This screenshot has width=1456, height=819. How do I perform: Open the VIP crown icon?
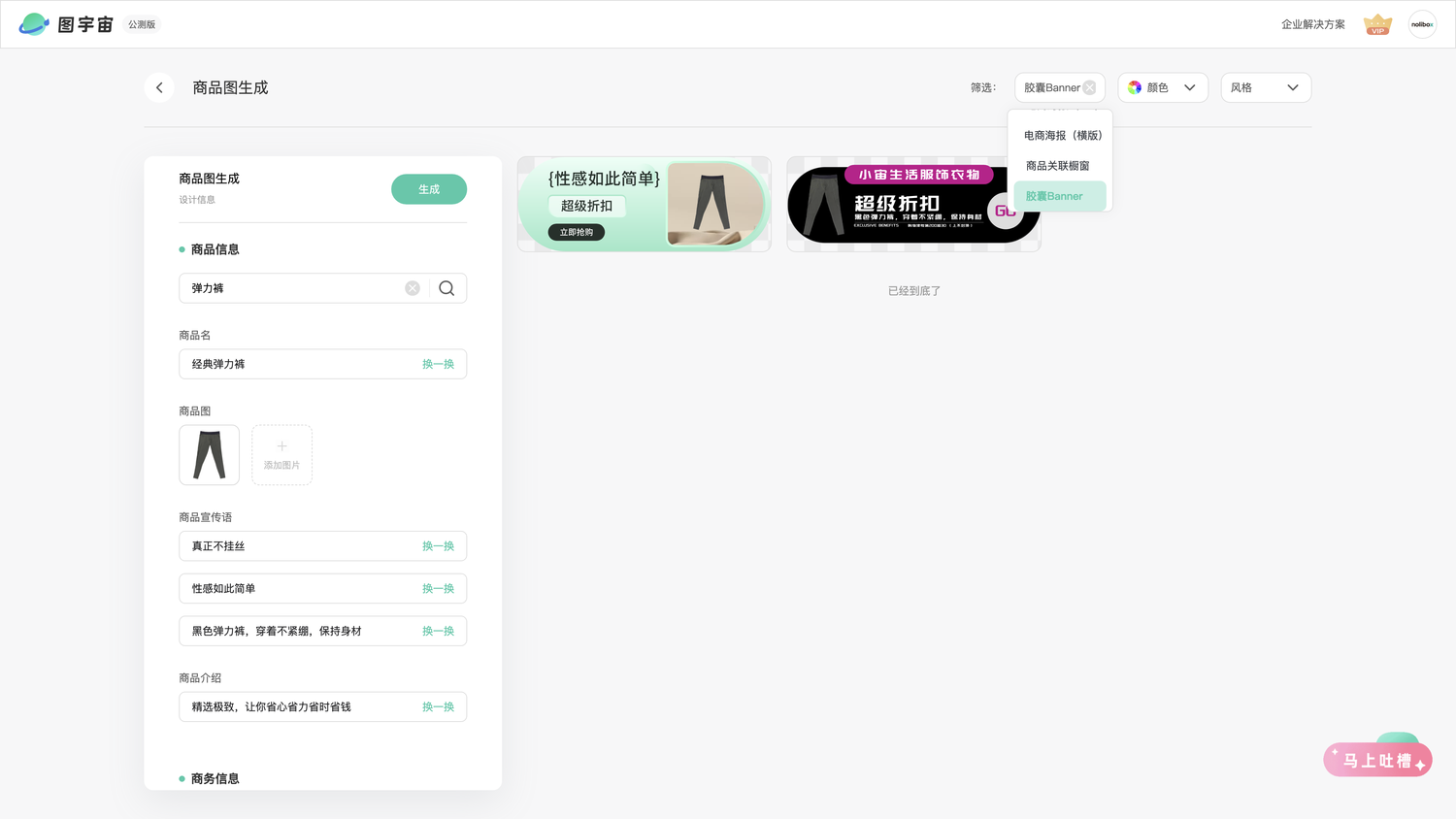[1377, 24]
